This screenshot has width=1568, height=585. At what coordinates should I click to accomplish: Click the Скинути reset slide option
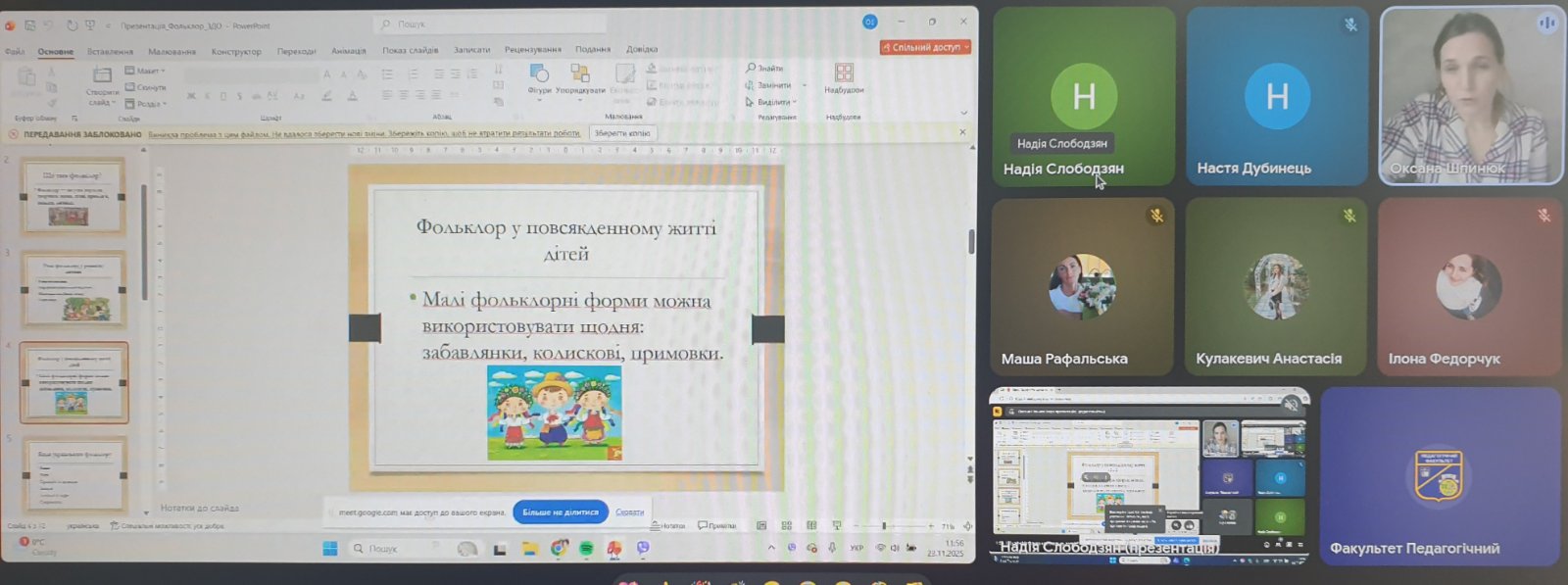(x=146, y=87)
